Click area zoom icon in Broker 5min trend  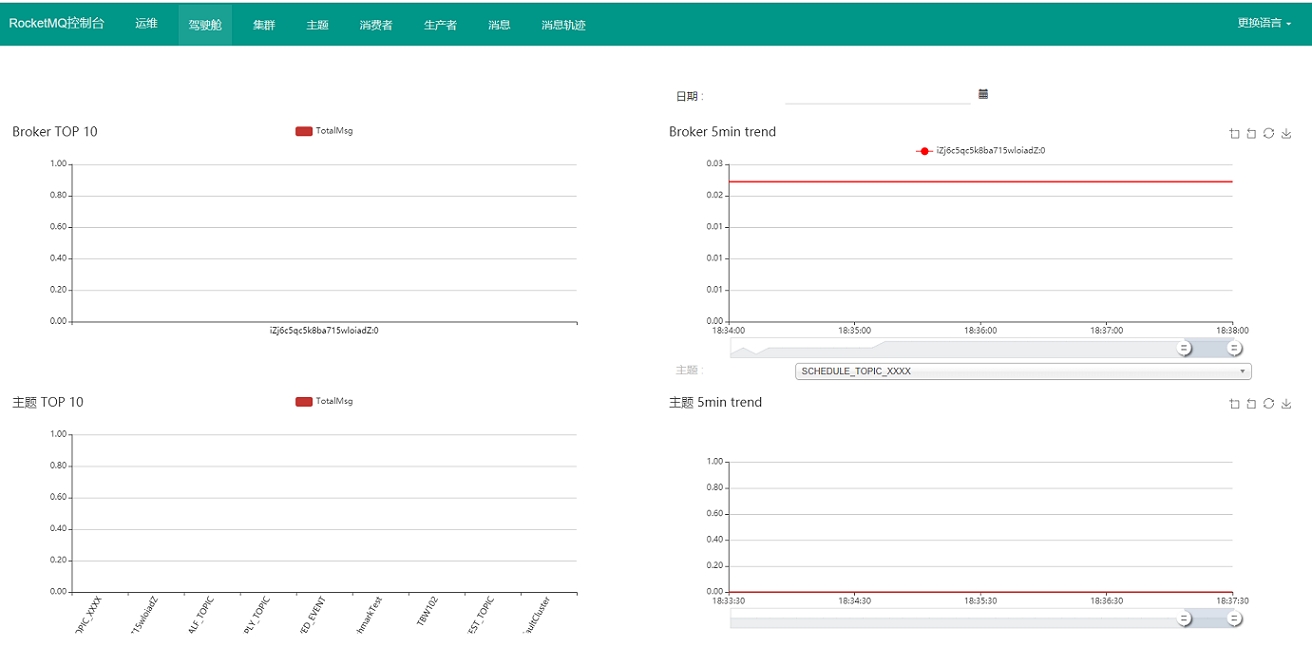(x=1234, y=133)
